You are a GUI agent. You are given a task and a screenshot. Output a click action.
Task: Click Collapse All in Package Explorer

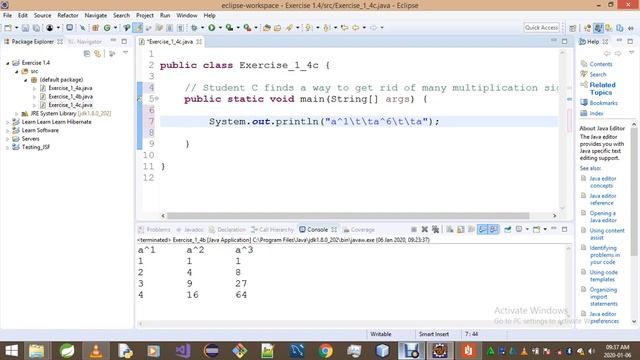tap(87, 53)
